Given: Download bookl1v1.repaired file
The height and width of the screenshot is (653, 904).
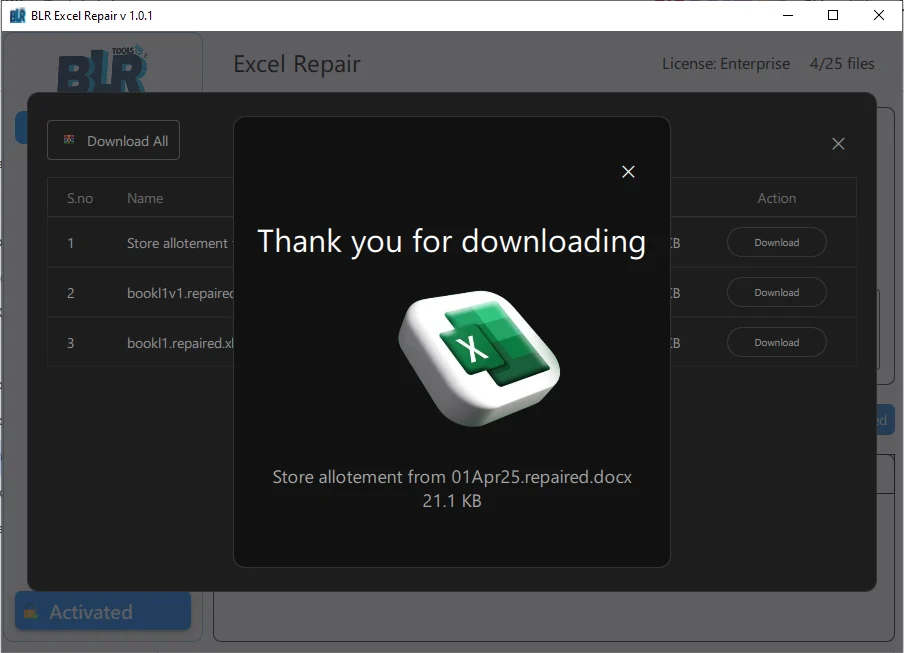Looking at the screenshot, I should (777, 292).
